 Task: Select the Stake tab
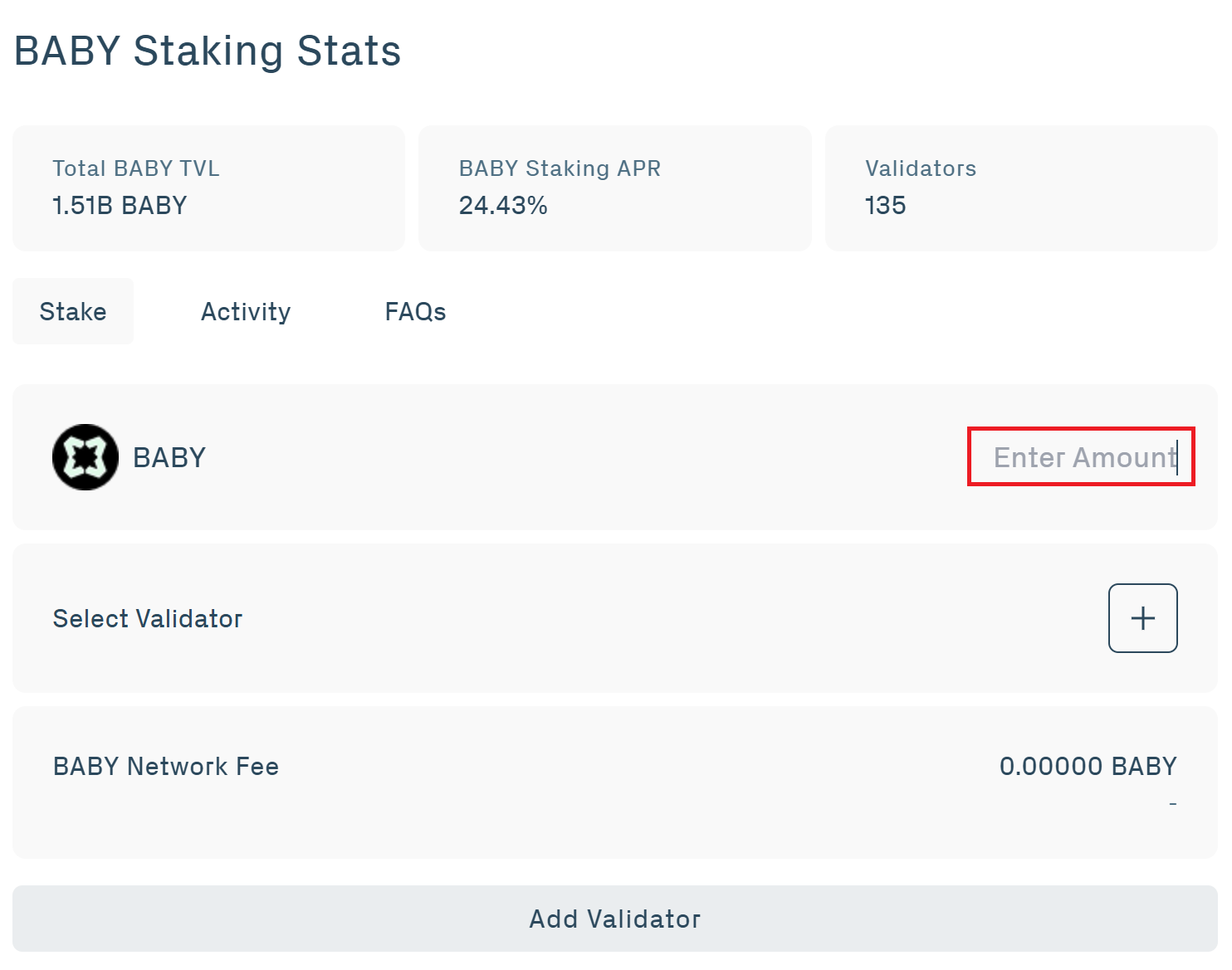point(73,311)
